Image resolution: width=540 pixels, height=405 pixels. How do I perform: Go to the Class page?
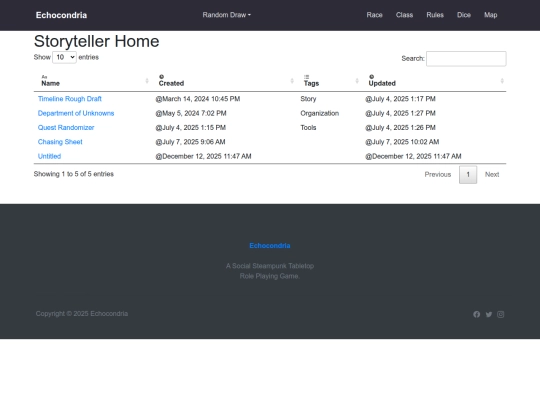point(404,15)
